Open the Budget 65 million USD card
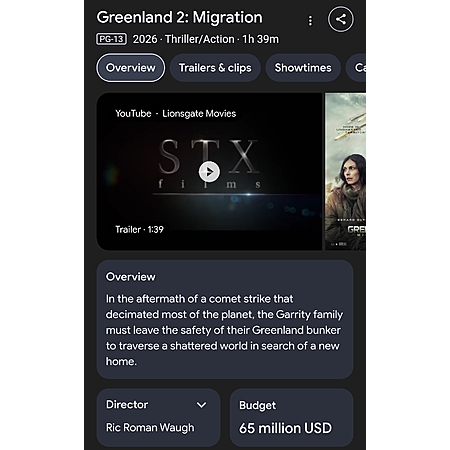 coord(291,417)
